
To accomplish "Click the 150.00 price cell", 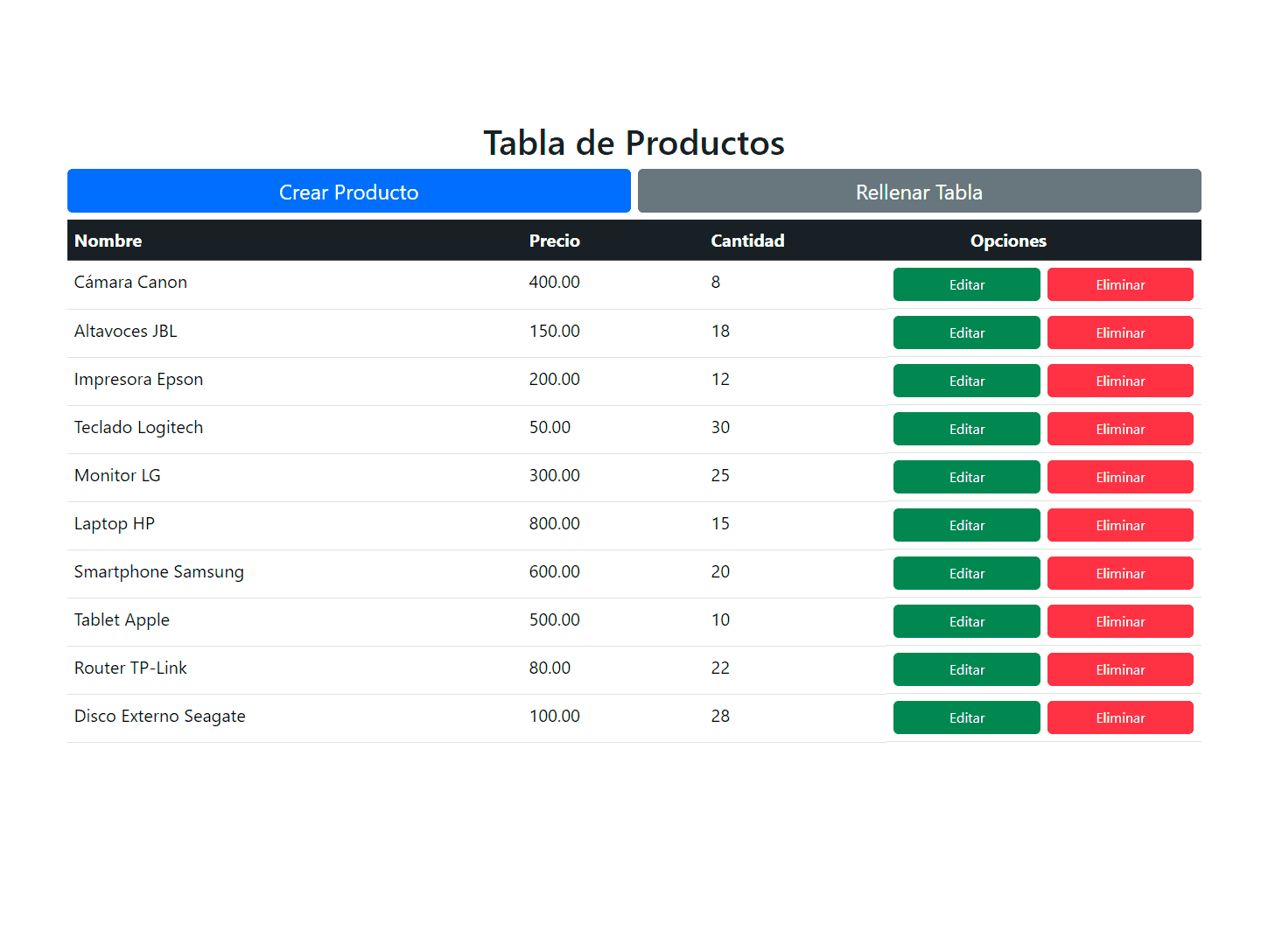I will click(613, 332).
